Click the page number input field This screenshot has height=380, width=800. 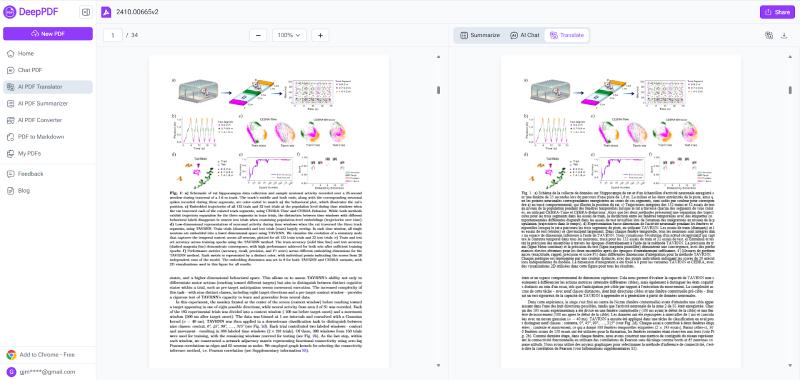click(113, 35)
